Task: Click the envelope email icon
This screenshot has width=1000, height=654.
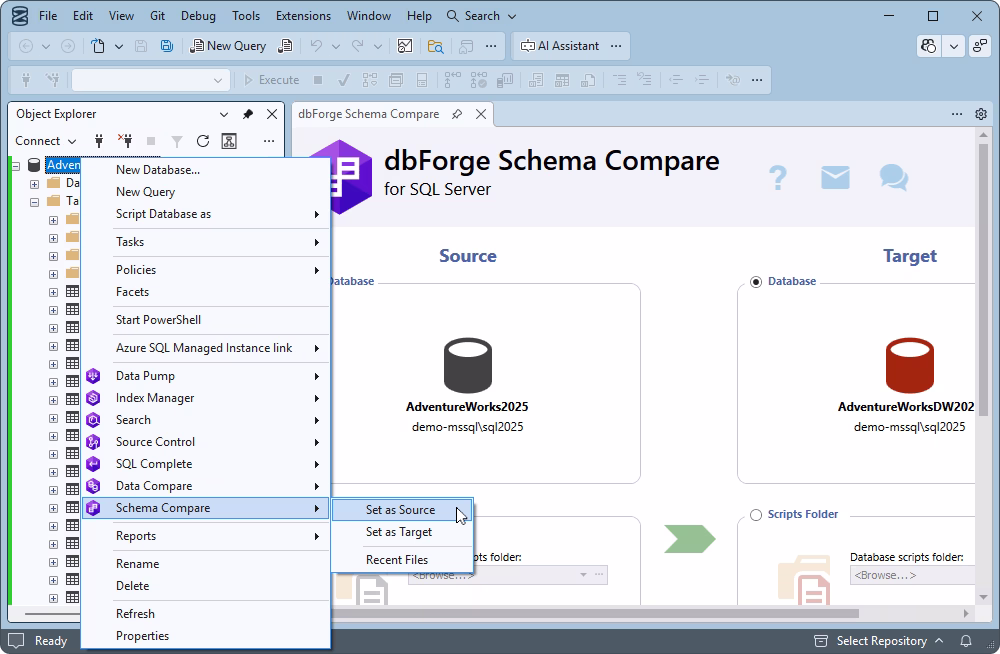Action: point(835,177)
